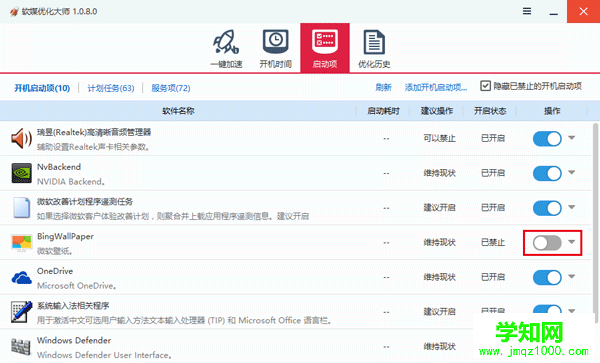This screenshot has width=600, height=363.
Task: Toggle the 系统输入法相关程序 switch
Action: (x=547, y=309)
